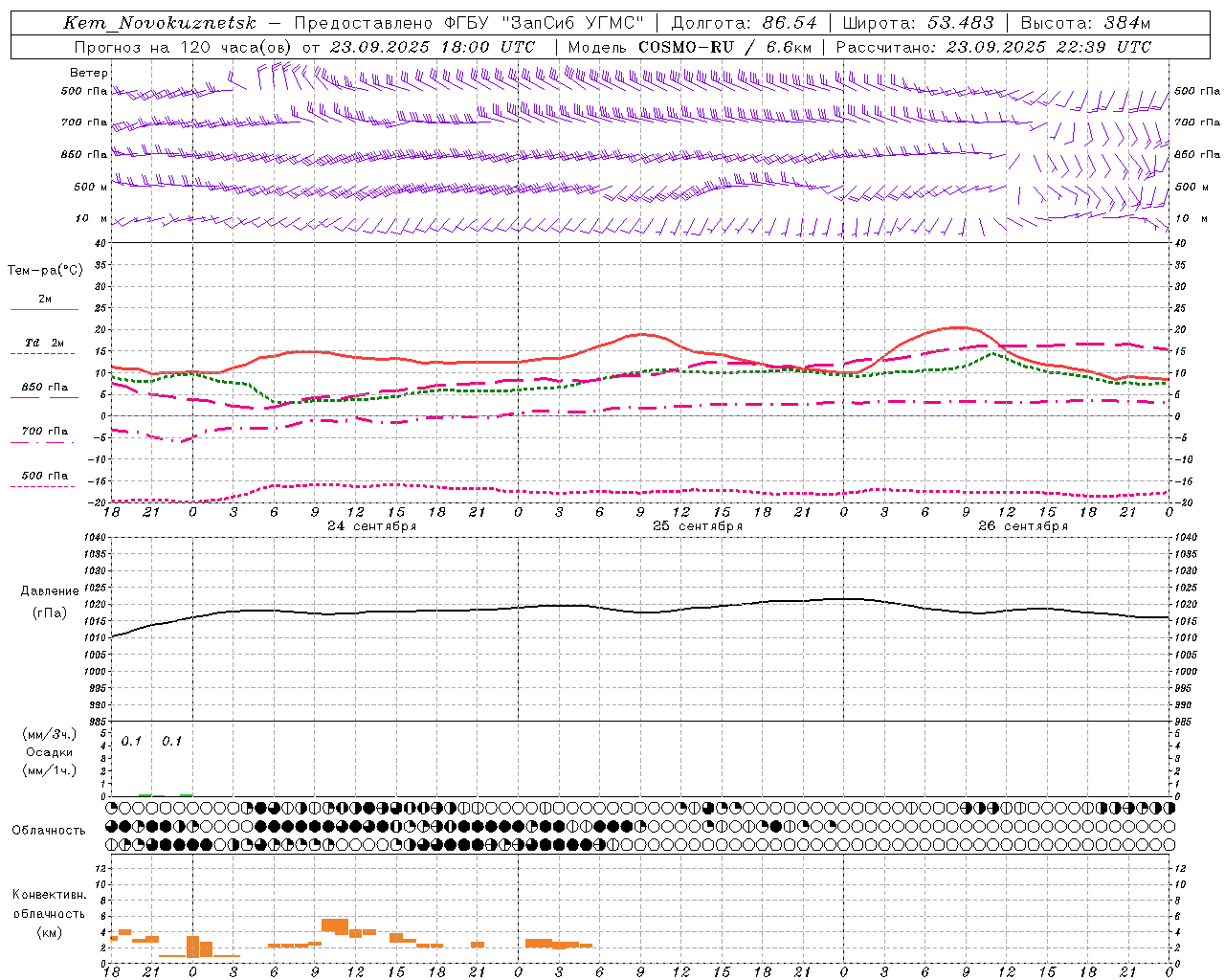Click the '2м' temperature legend entry
Screen dimensions: 1225x980
(x=45, y=300)
